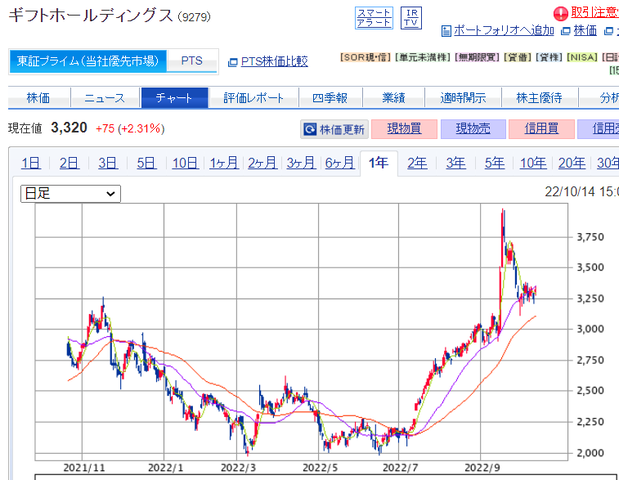Select the チャート tab
Image resolution: width=619 pixels, height=480 pixels.
pyautogui.click(x=174, y=98)
